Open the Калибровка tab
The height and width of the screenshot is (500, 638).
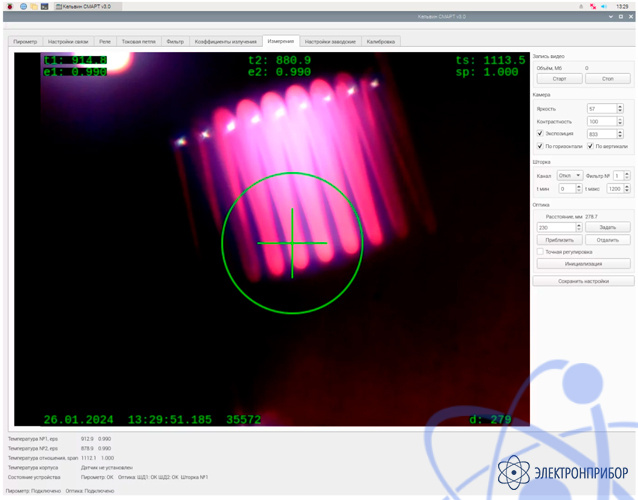pos(381,42)
